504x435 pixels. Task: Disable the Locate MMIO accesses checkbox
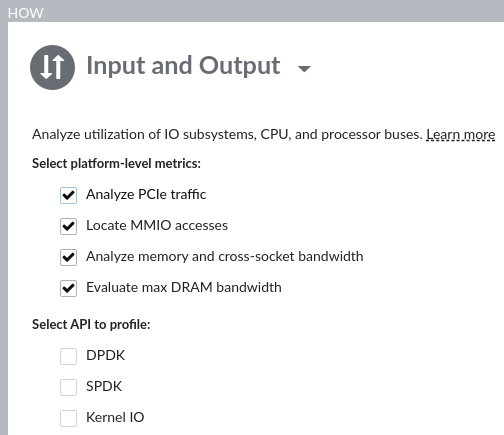click(x=68, y=226)
